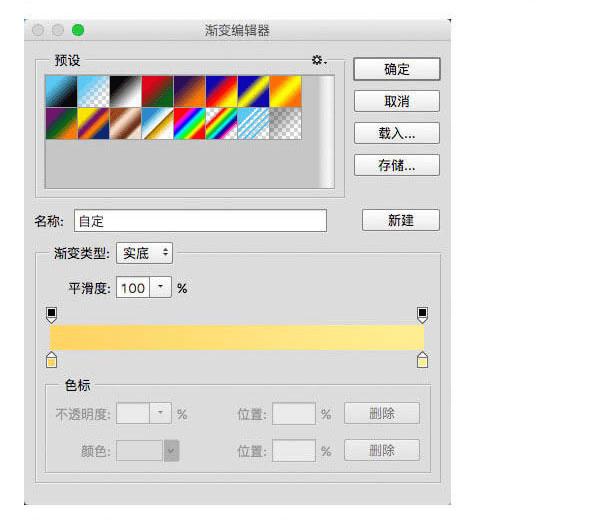Click the color 位置 percentage field

(x=294, y=451)
